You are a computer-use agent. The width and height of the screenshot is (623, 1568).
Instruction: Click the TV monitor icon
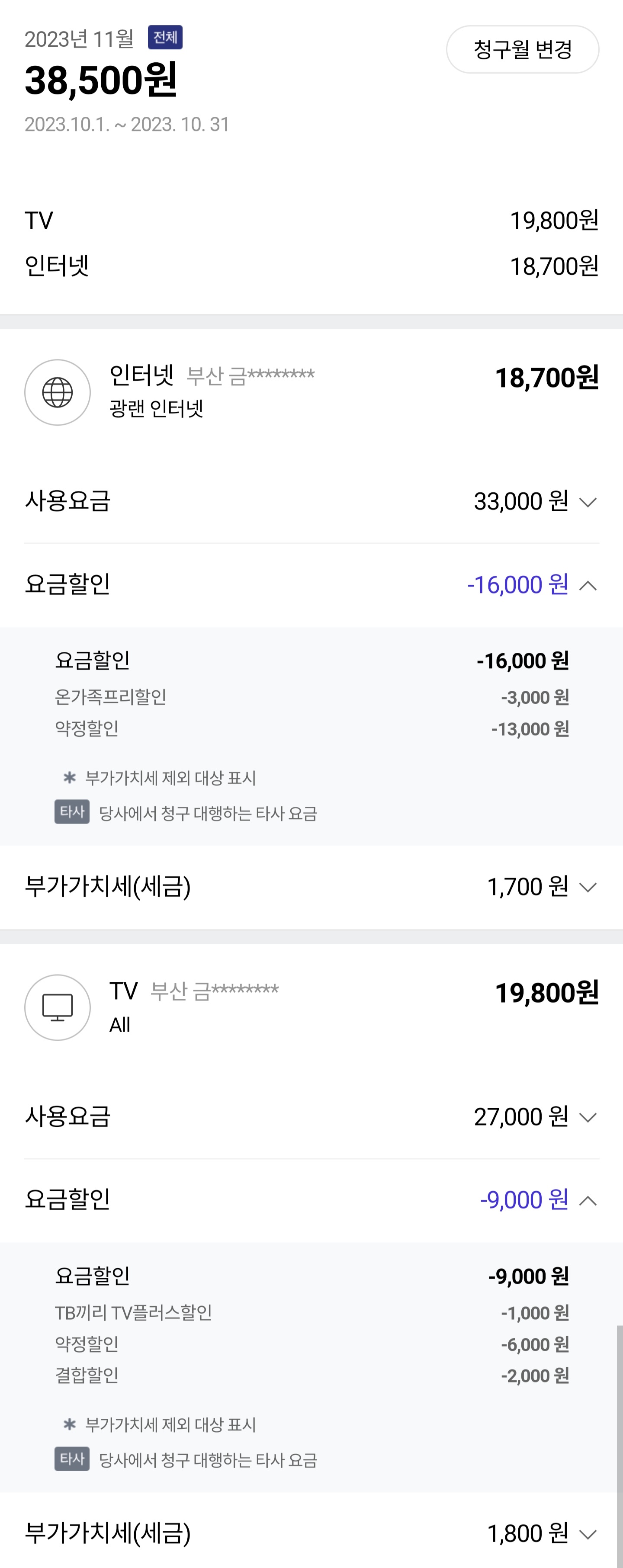click(57, 1007)
